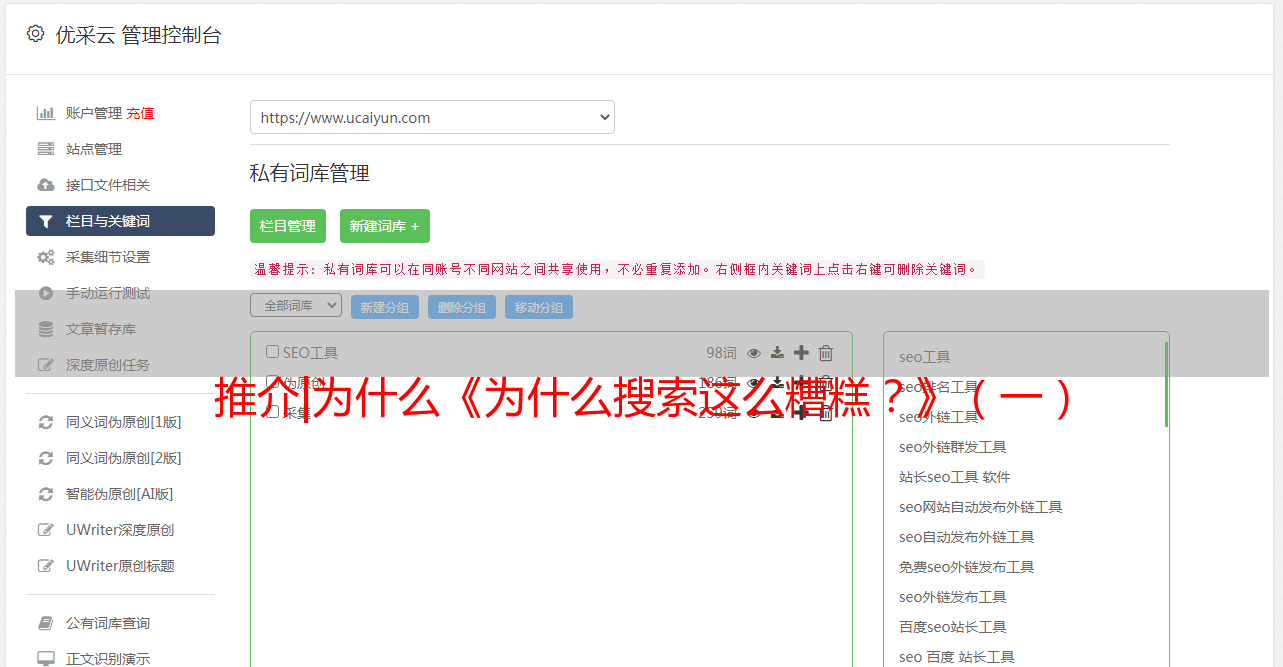
Task: Open 智能伪原创[AI版] in the sidebar
Action: pyautogui.click(x=120, y=494)
